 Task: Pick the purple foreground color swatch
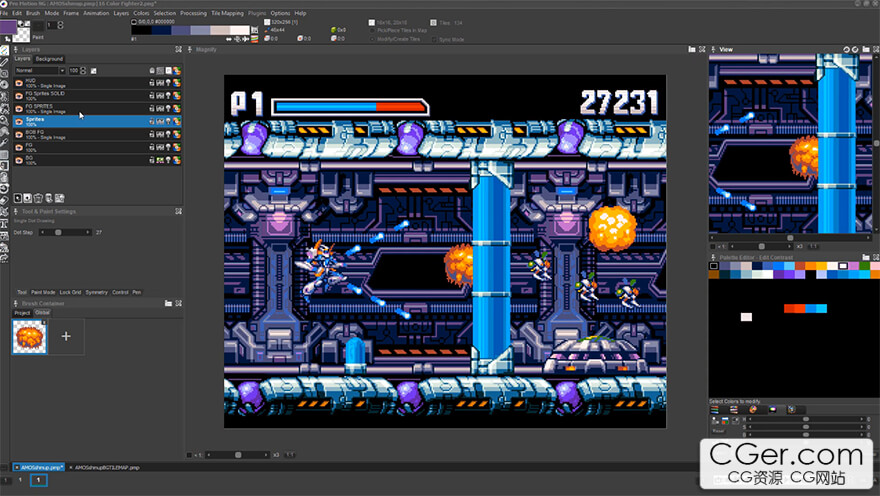[x=8, y=26]
